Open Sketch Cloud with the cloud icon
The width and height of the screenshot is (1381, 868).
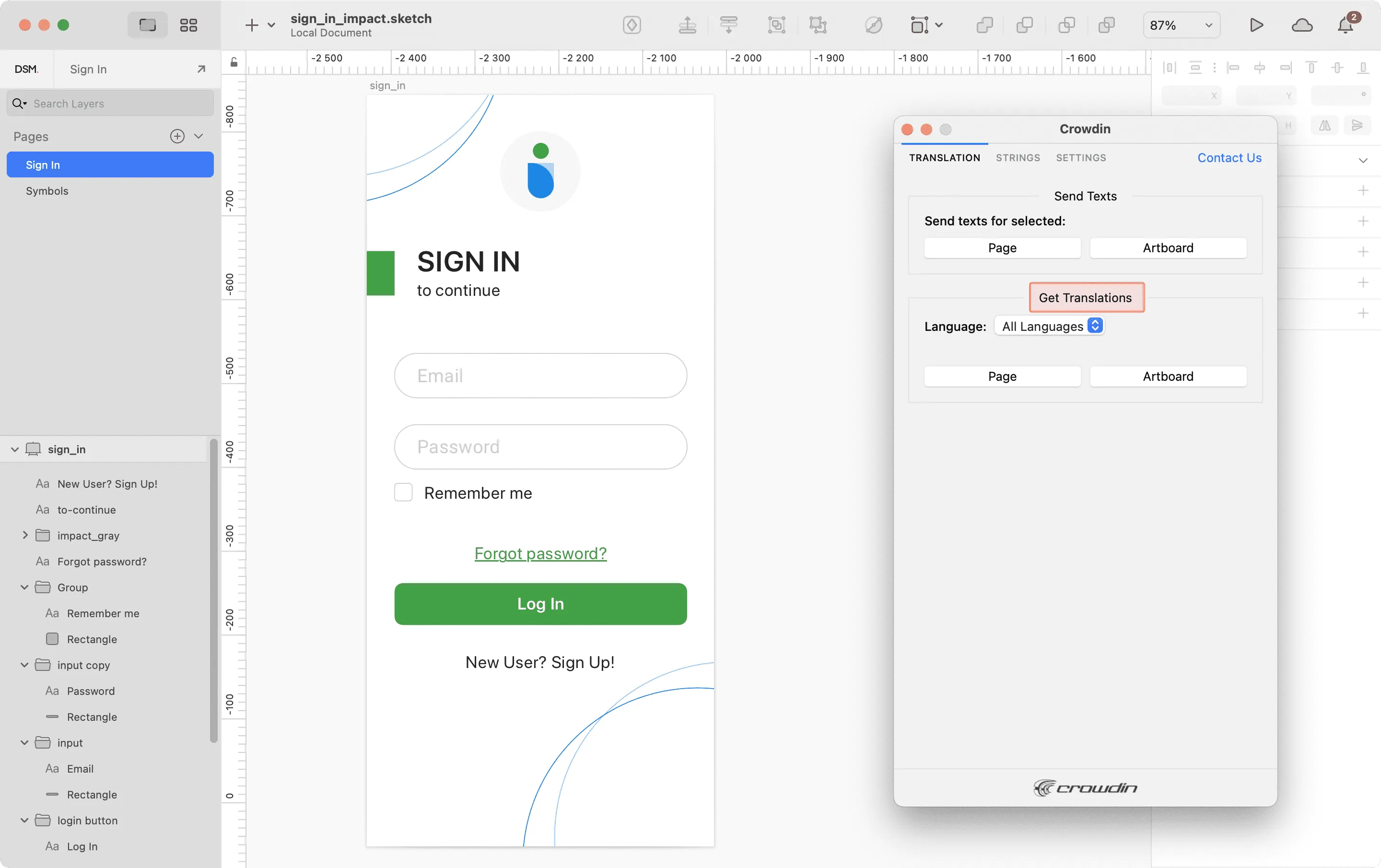click(x=1302, y=25)
